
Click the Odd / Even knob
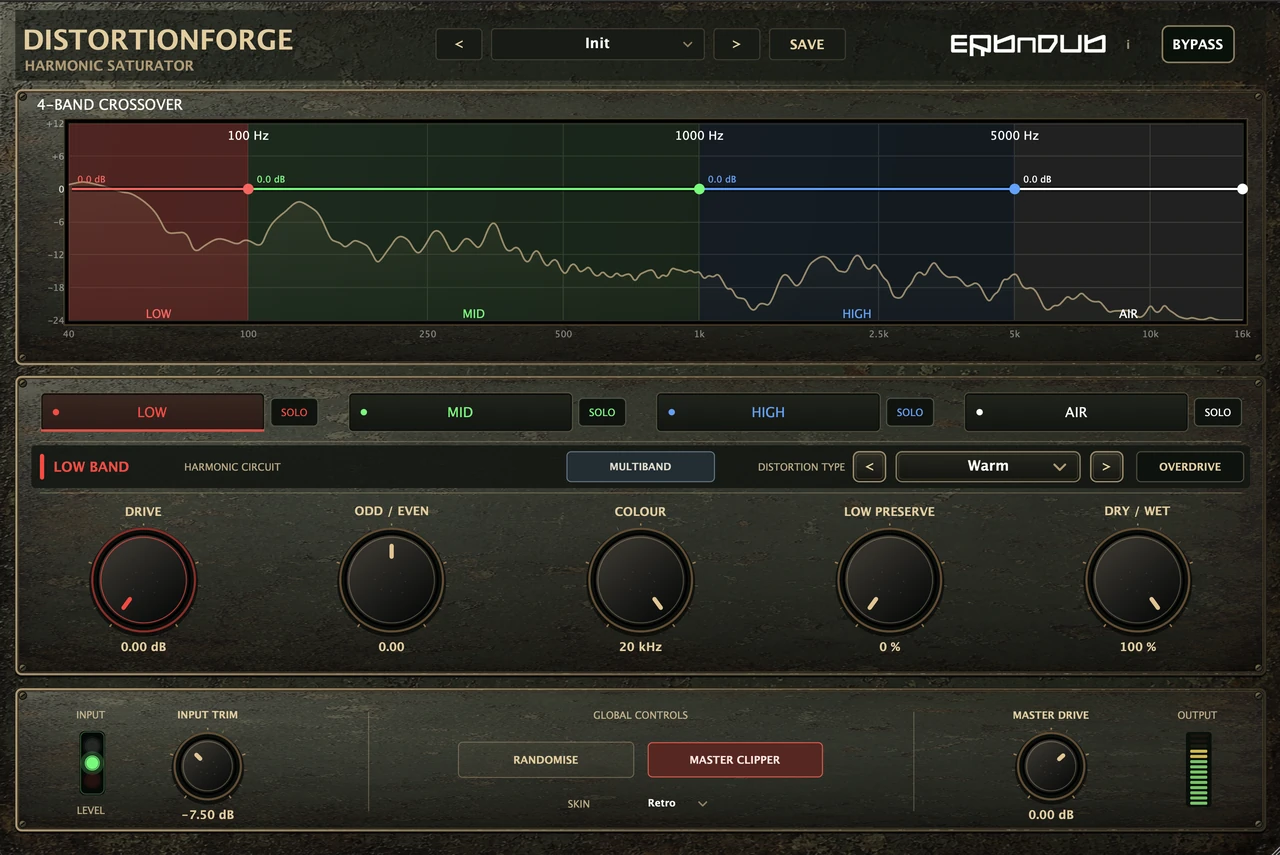(391, 581)
